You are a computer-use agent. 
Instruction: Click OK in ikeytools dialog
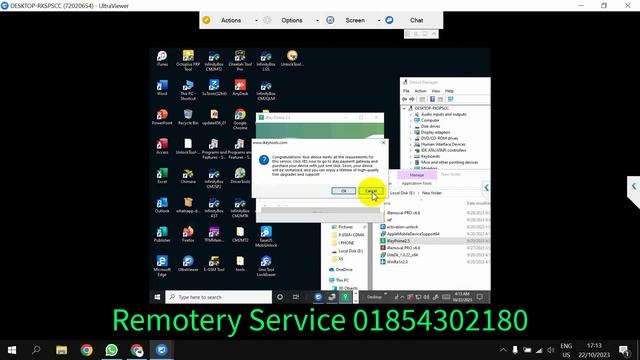pyautogui.click(x=343, y=191)
